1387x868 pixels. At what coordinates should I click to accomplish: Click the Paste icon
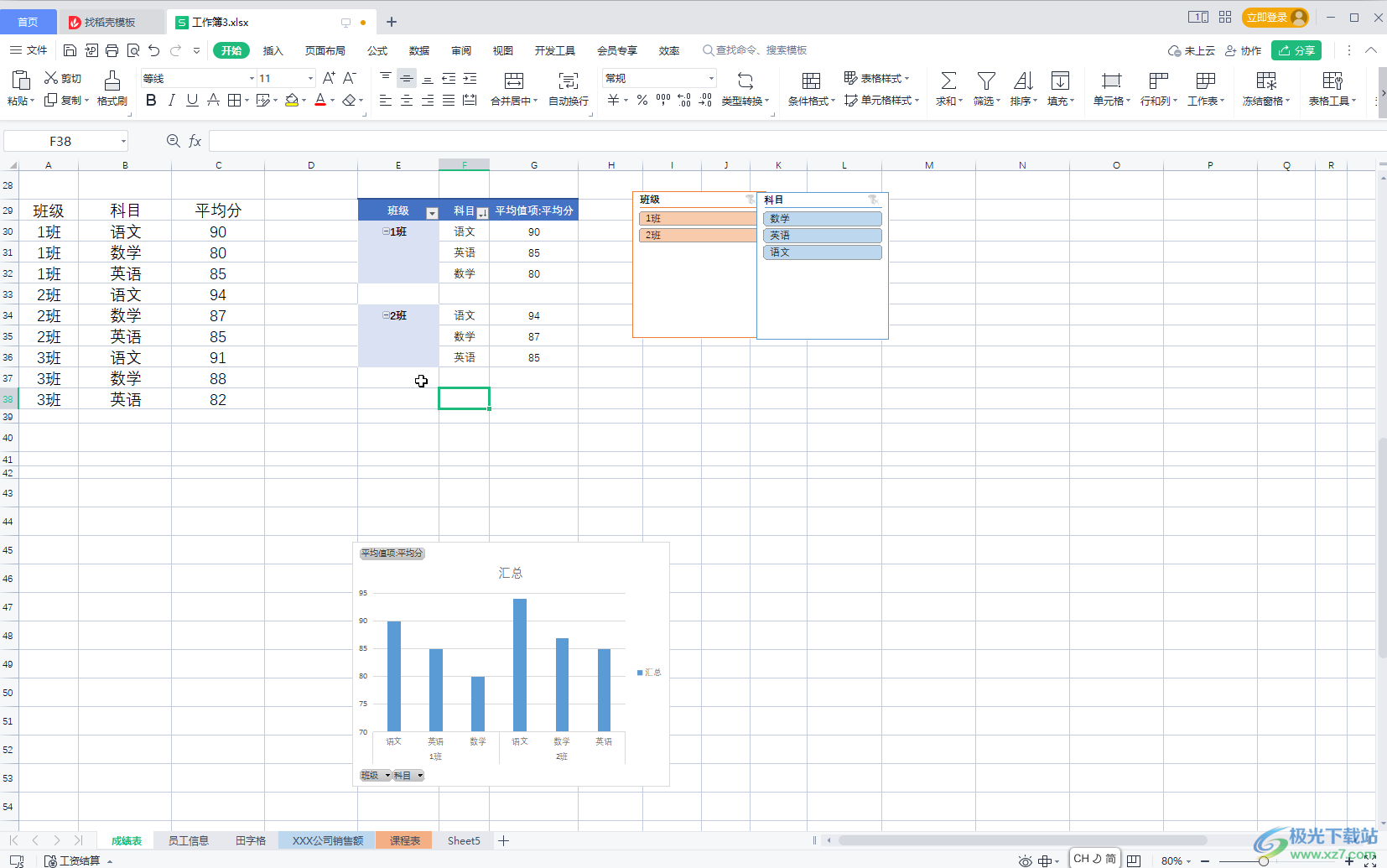[21, 81]
